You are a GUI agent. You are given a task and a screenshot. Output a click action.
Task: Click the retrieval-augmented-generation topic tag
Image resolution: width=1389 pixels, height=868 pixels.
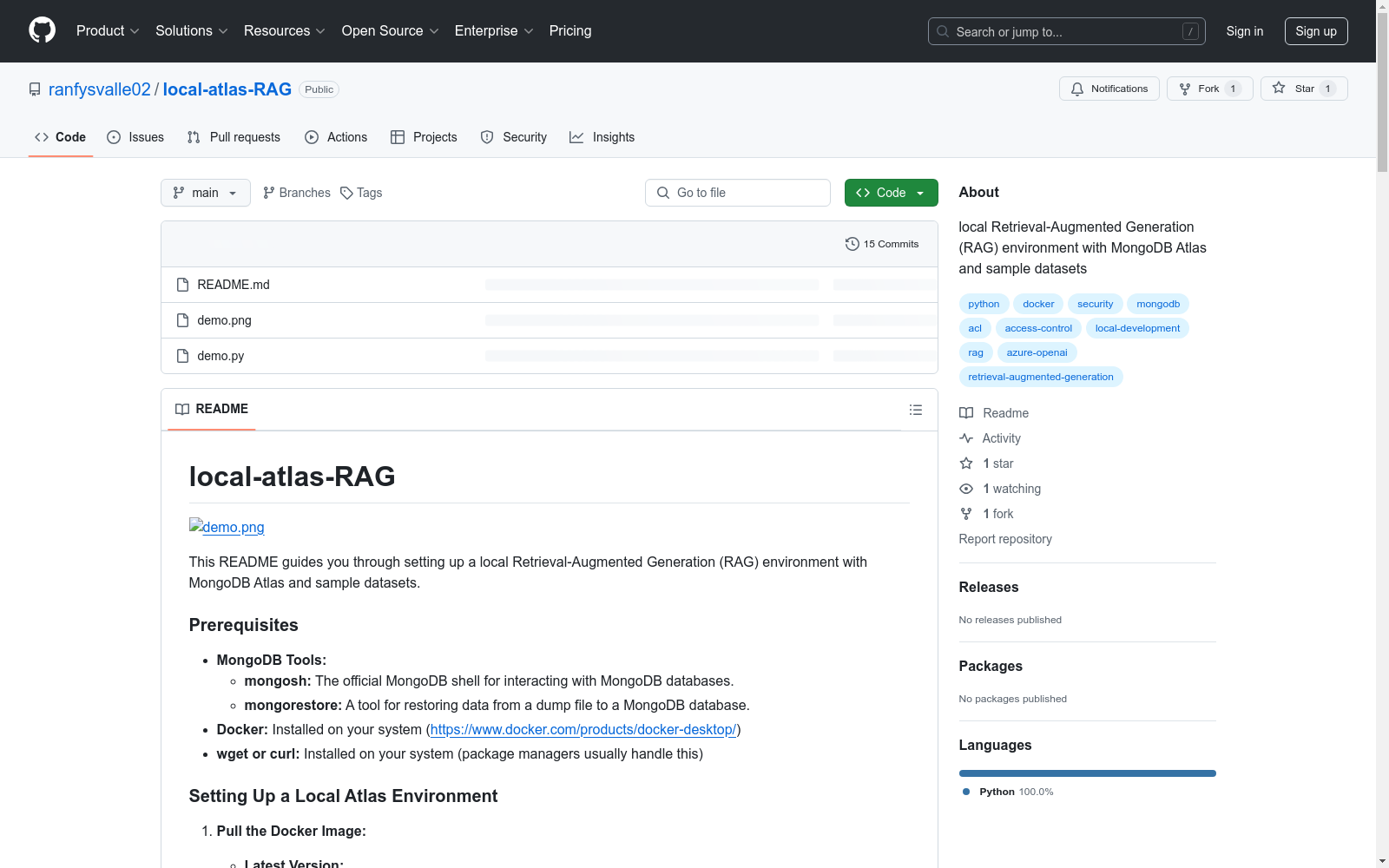click(1041, 377)
